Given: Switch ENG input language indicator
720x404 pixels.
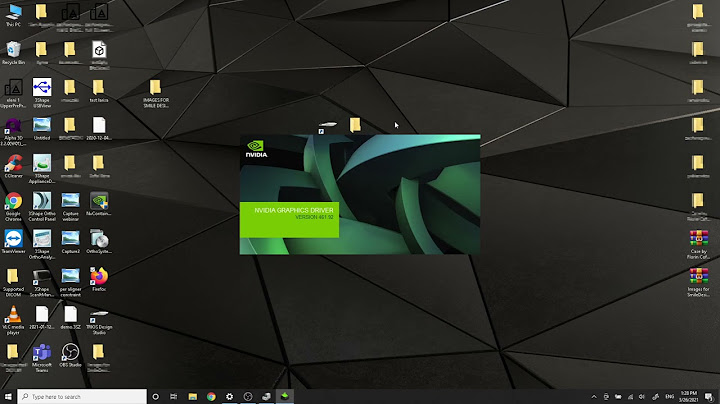Looking at the screenshot, I should [669, 397].
